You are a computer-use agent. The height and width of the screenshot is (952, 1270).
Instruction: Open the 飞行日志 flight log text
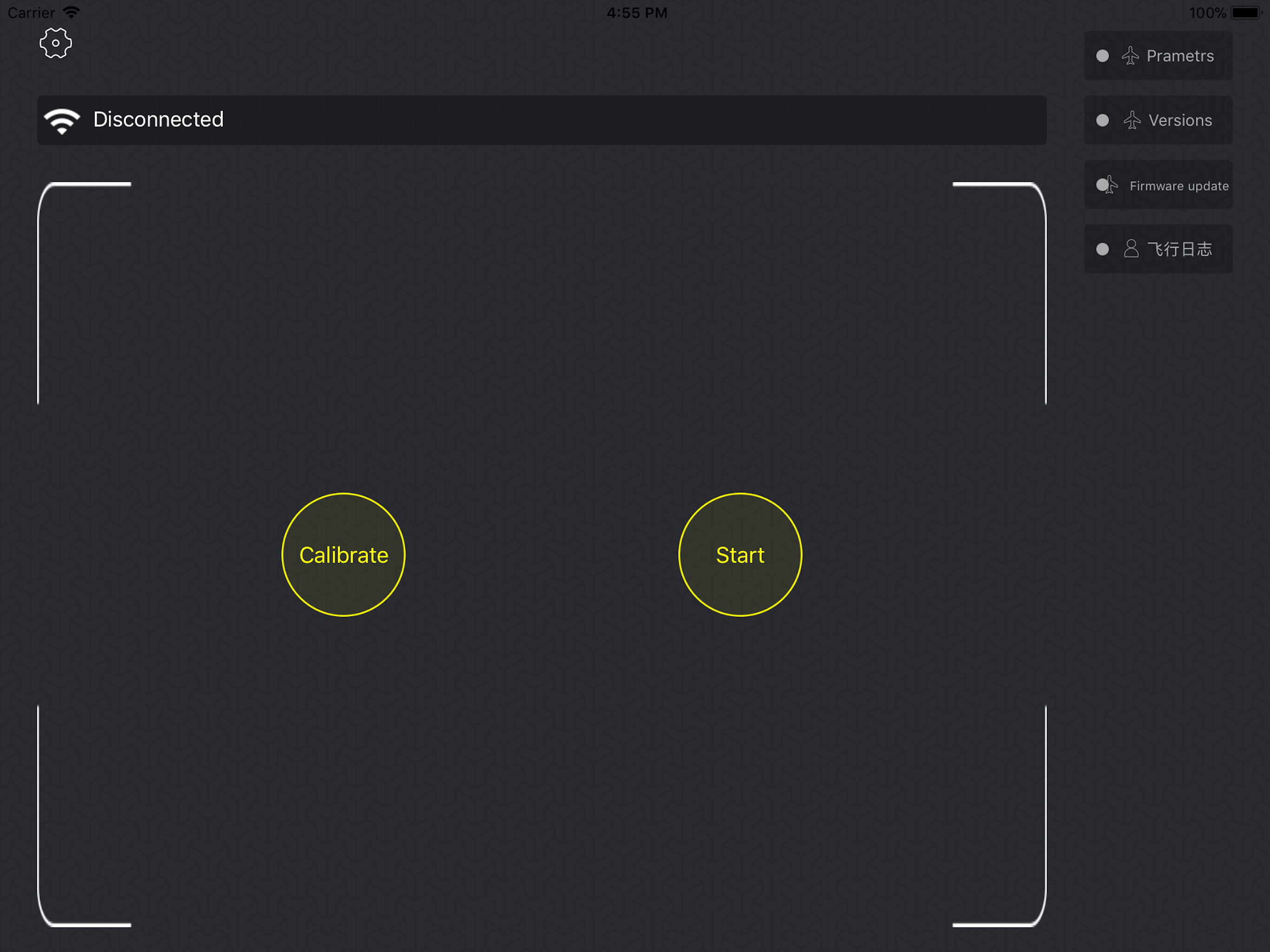[1179, 249]
